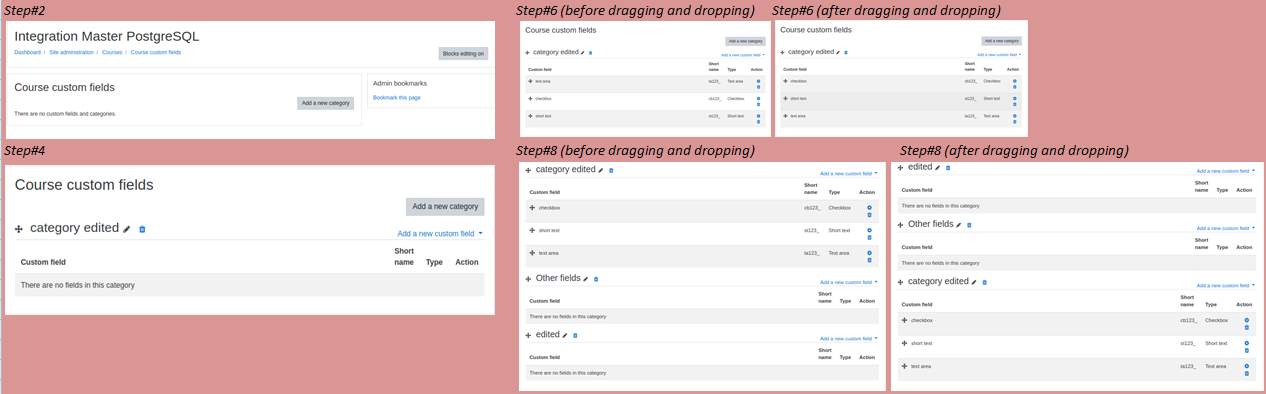This screenshot has width=1266, height=394.
Task: Click trash icon next to Other fields in Step#8 after panel
Action: point(969,225)
